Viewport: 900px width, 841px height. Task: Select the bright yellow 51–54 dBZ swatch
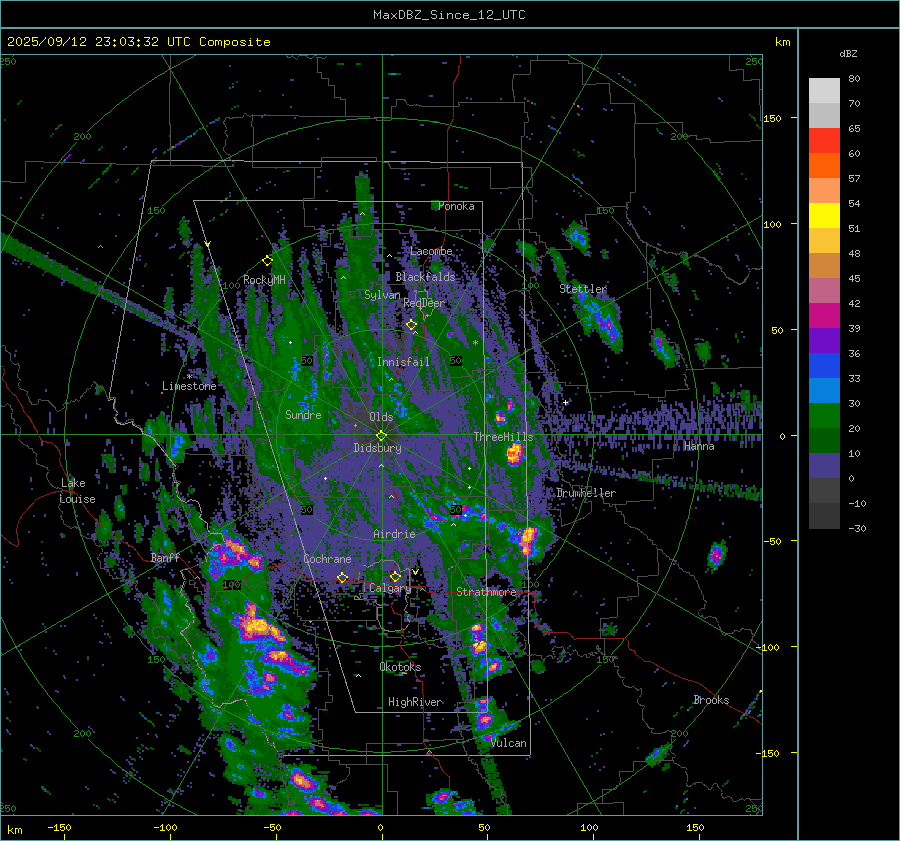click(x=824, y=216)
